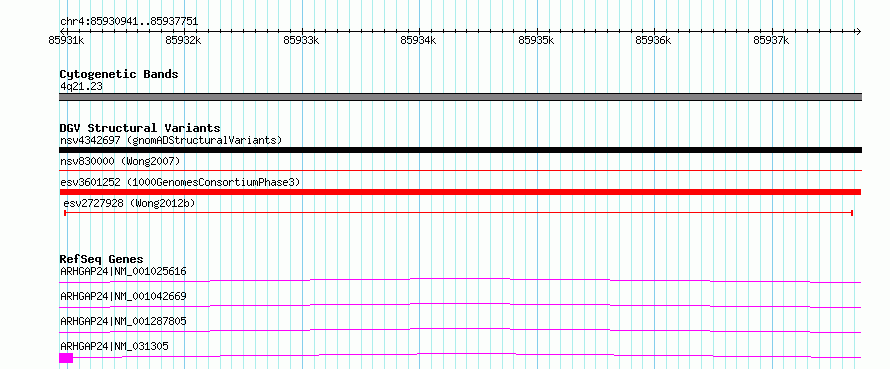This screenshot has height=369, width=890.
Task: Open the ARHGAP24|NM_001042669 transcript label
Action: click(123, 296)
